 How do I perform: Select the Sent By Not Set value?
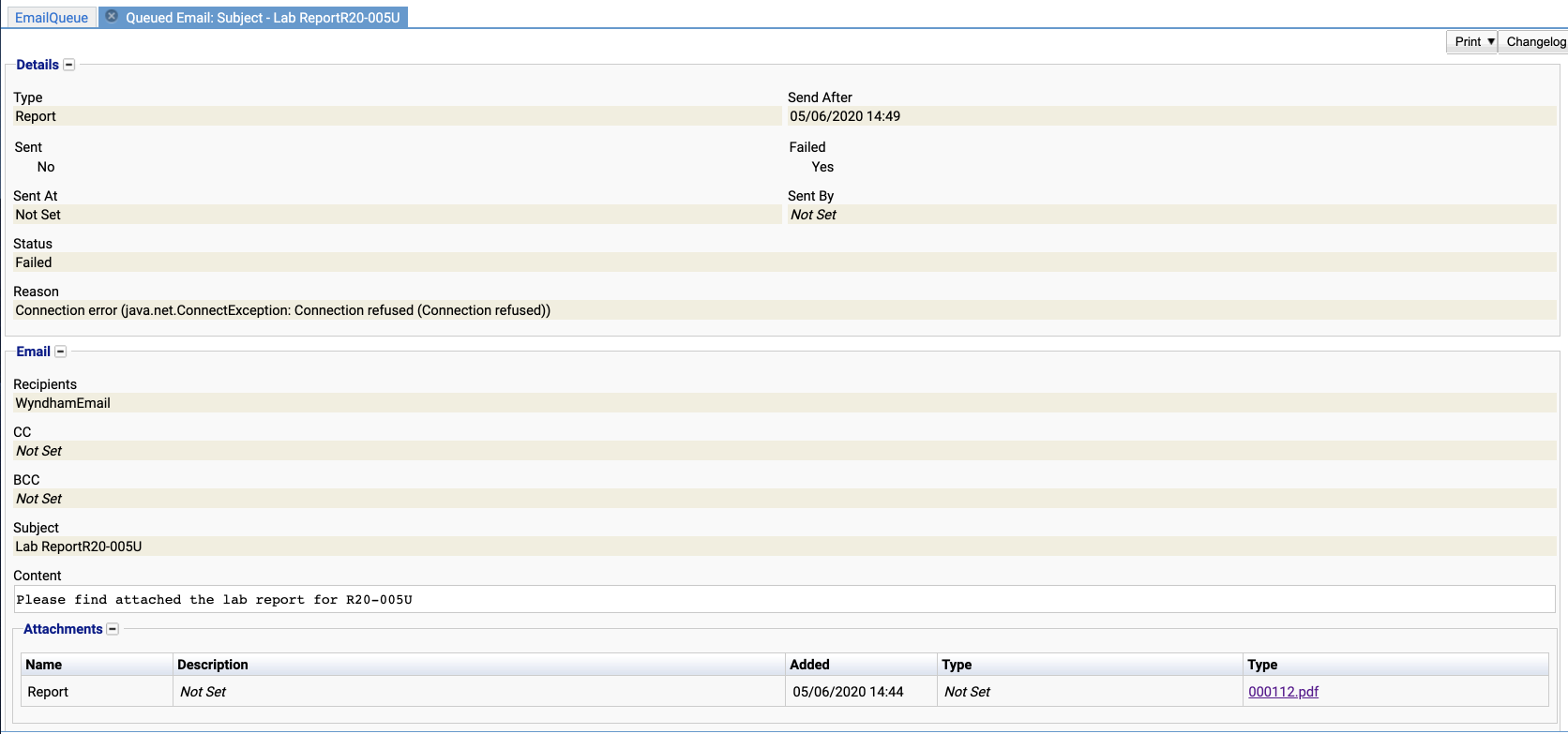(x=1172, y=215)
